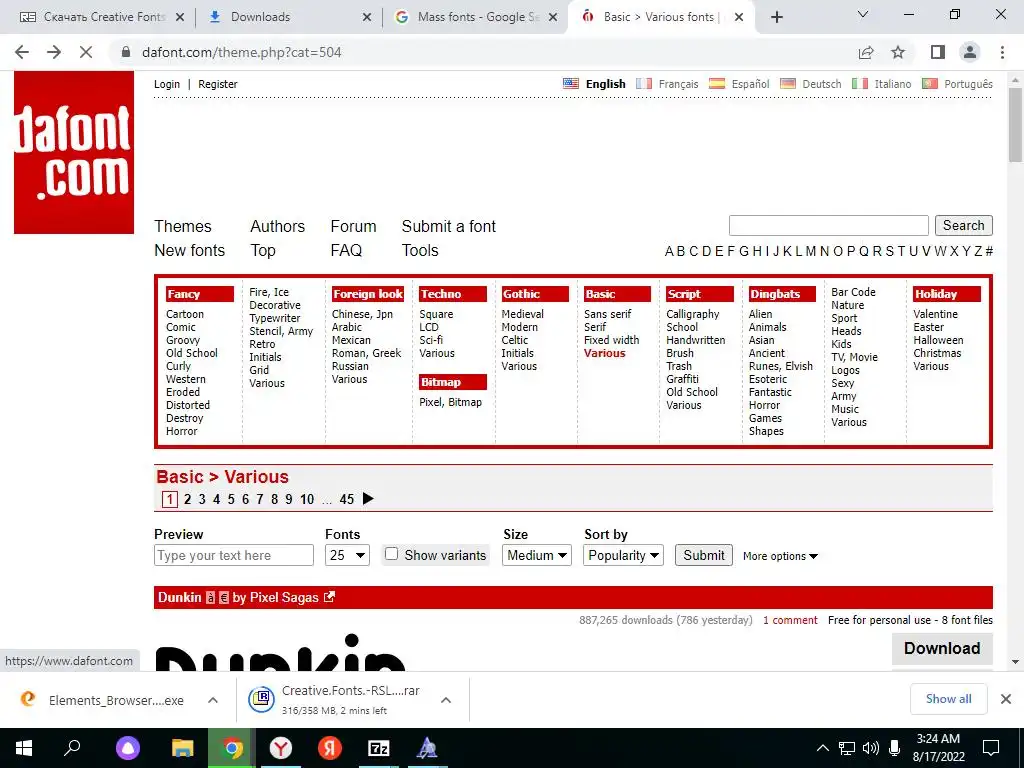
Task: Go to next page of fonts arrow
Action: (368, 499)
